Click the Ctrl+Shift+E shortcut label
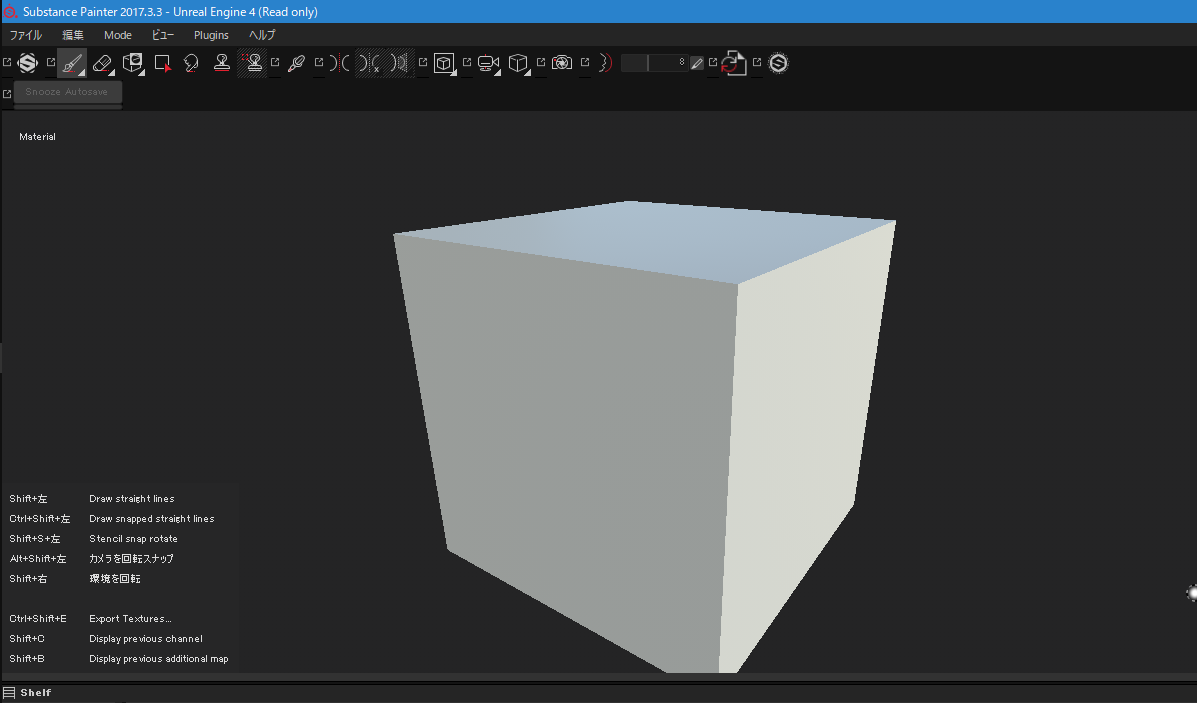The image size is (1197, 703). click(38, 618)
